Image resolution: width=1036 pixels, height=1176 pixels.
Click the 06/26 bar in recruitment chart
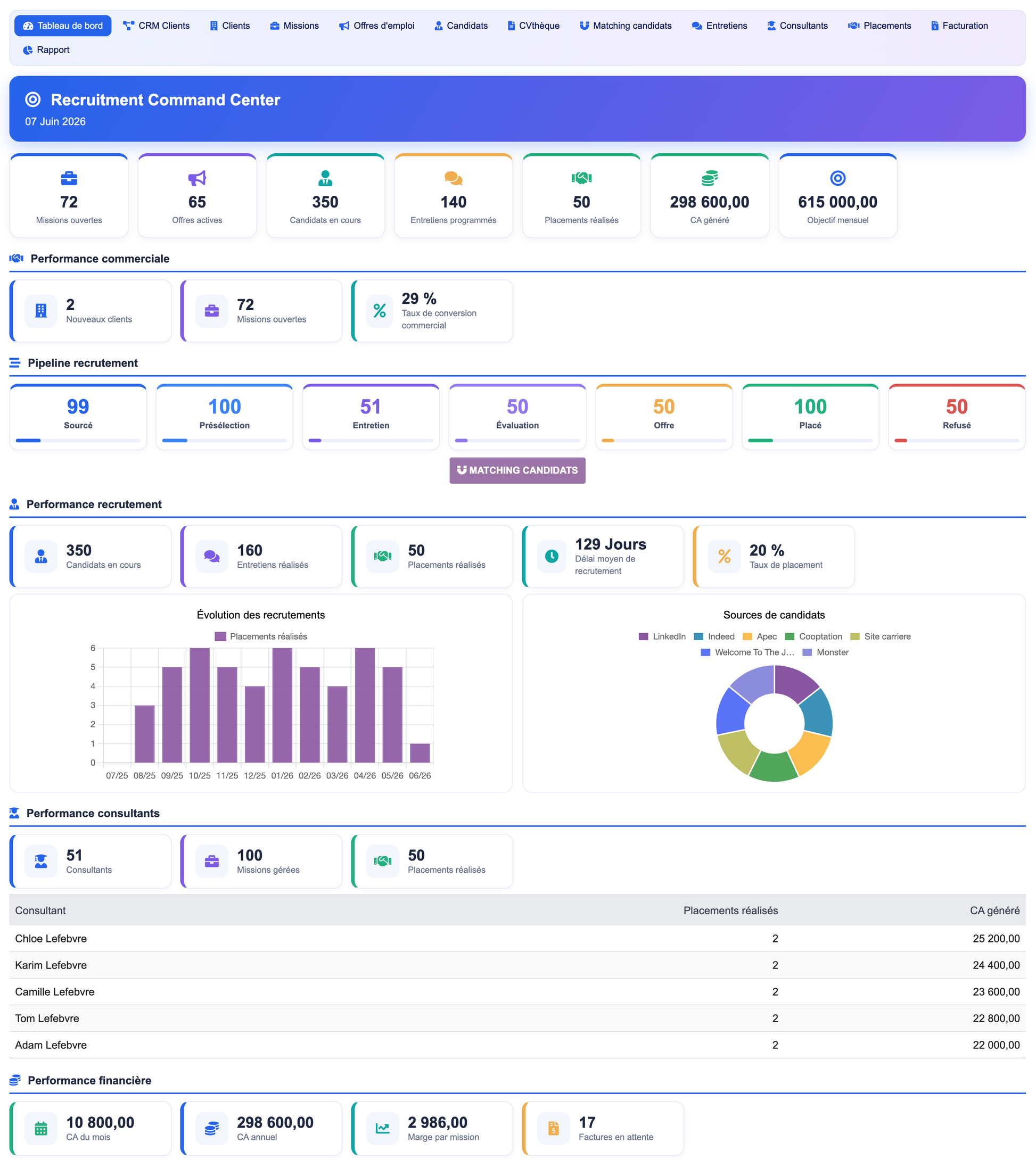pyautogui.click(x=420, y=753)
